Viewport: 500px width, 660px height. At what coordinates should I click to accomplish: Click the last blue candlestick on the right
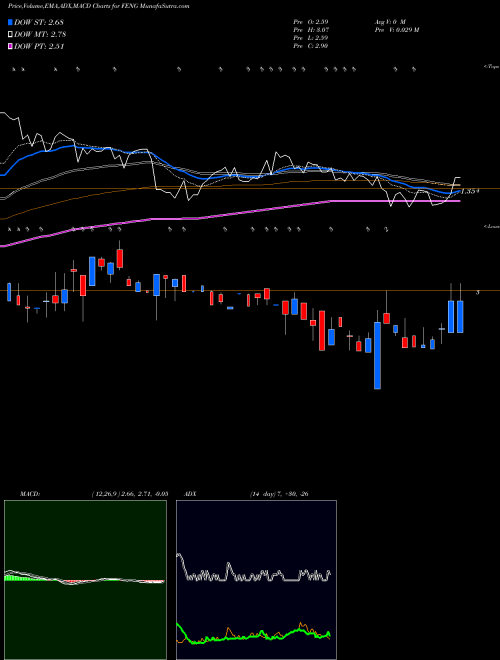point(460,317)
